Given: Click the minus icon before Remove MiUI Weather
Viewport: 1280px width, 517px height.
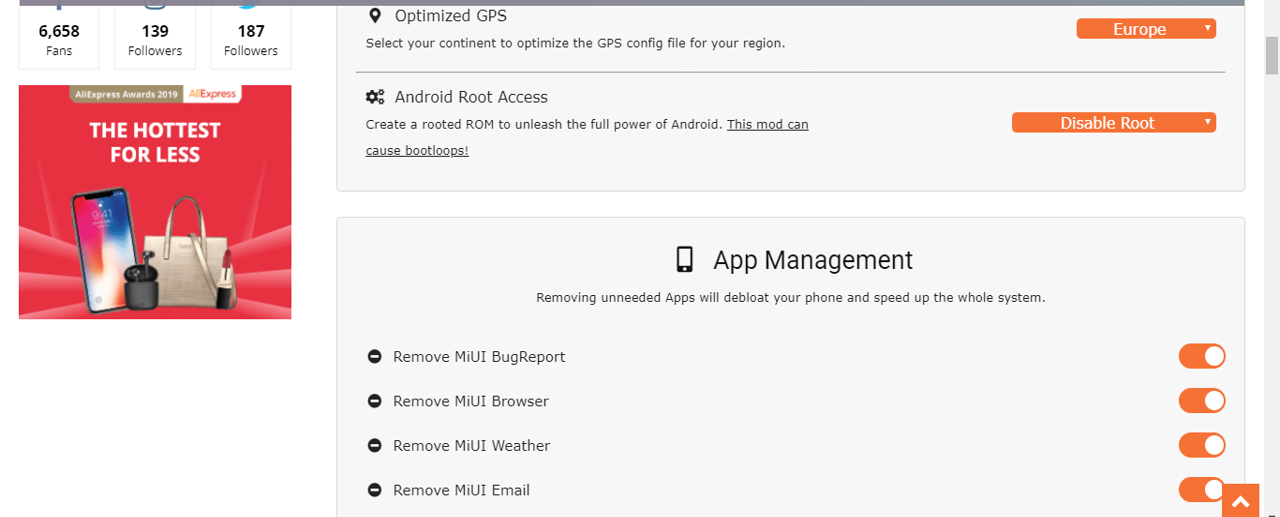Looking at the screenshot, I should (374, 446).
